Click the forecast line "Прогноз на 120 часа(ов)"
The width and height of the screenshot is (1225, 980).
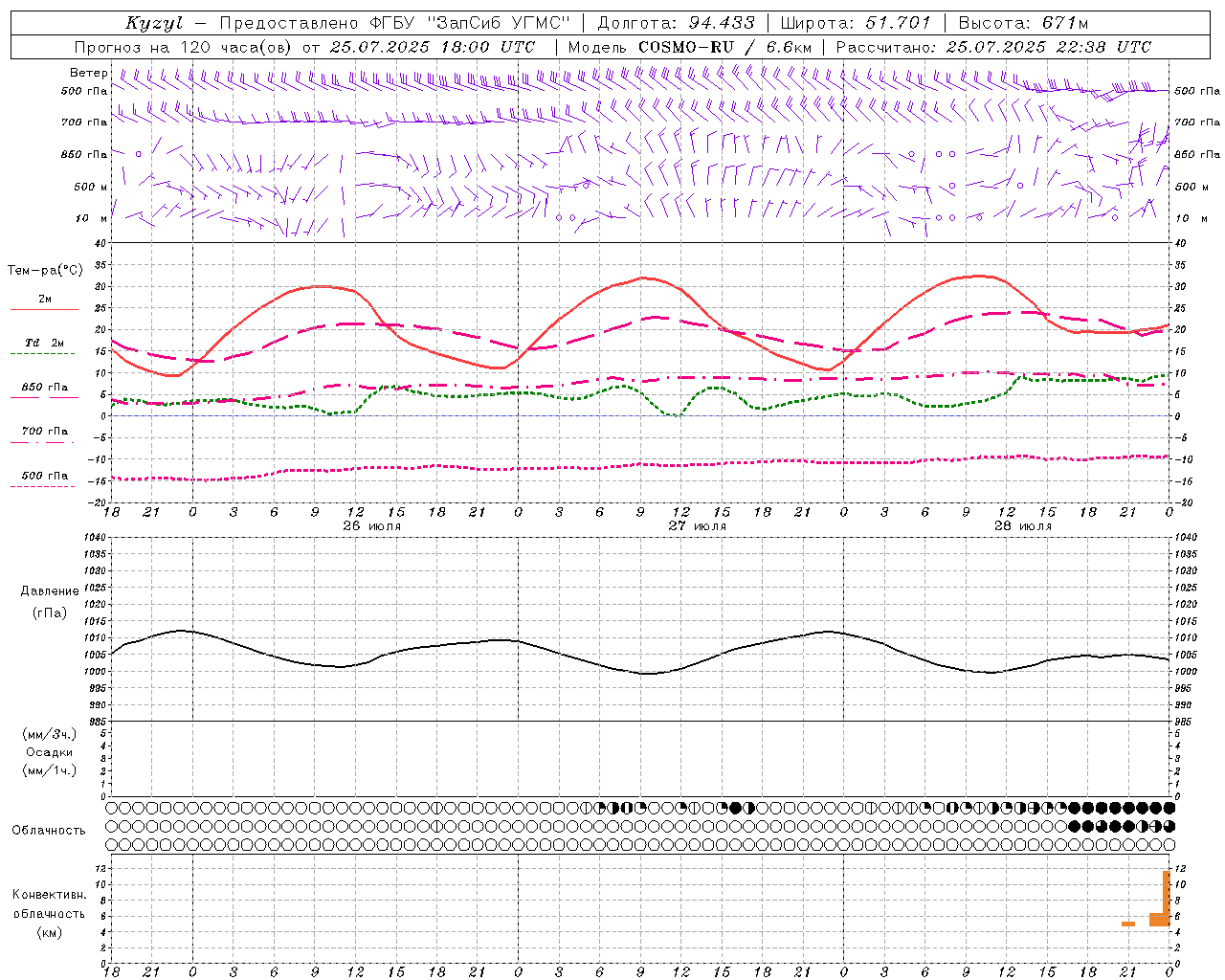184,47
